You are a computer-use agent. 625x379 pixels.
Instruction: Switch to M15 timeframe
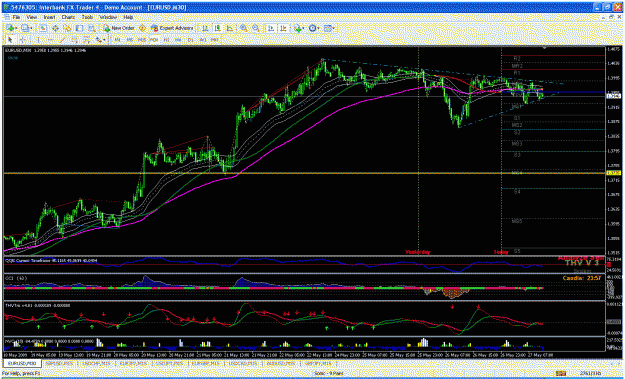(142, 40)
